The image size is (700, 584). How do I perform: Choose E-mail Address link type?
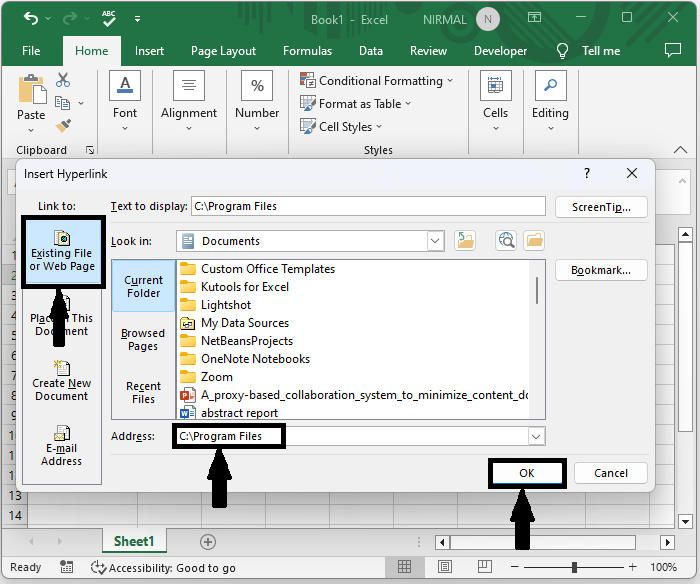[x=61, y=446]
